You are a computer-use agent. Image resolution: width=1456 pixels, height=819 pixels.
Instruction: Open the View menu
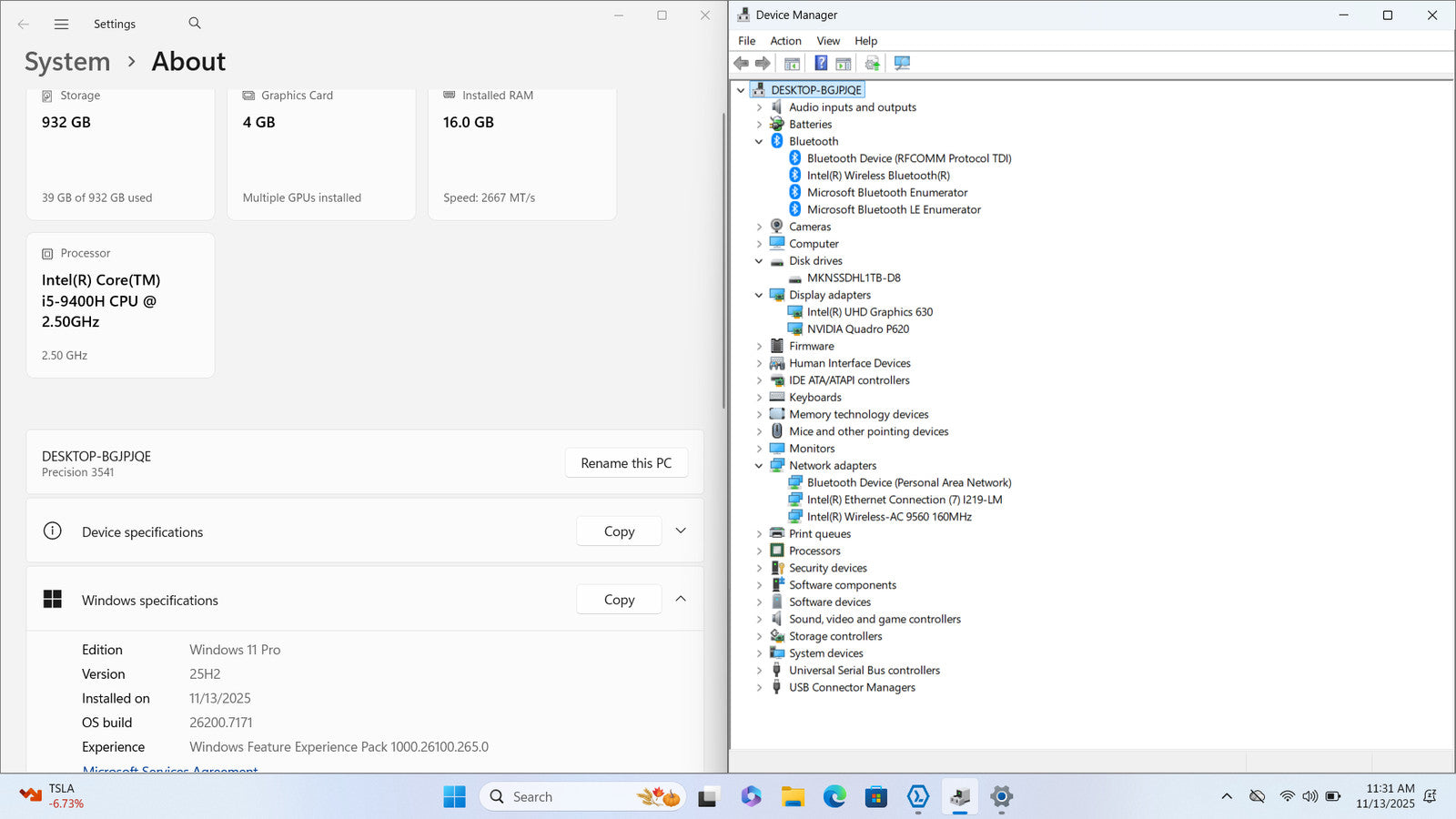coord(827,41)
